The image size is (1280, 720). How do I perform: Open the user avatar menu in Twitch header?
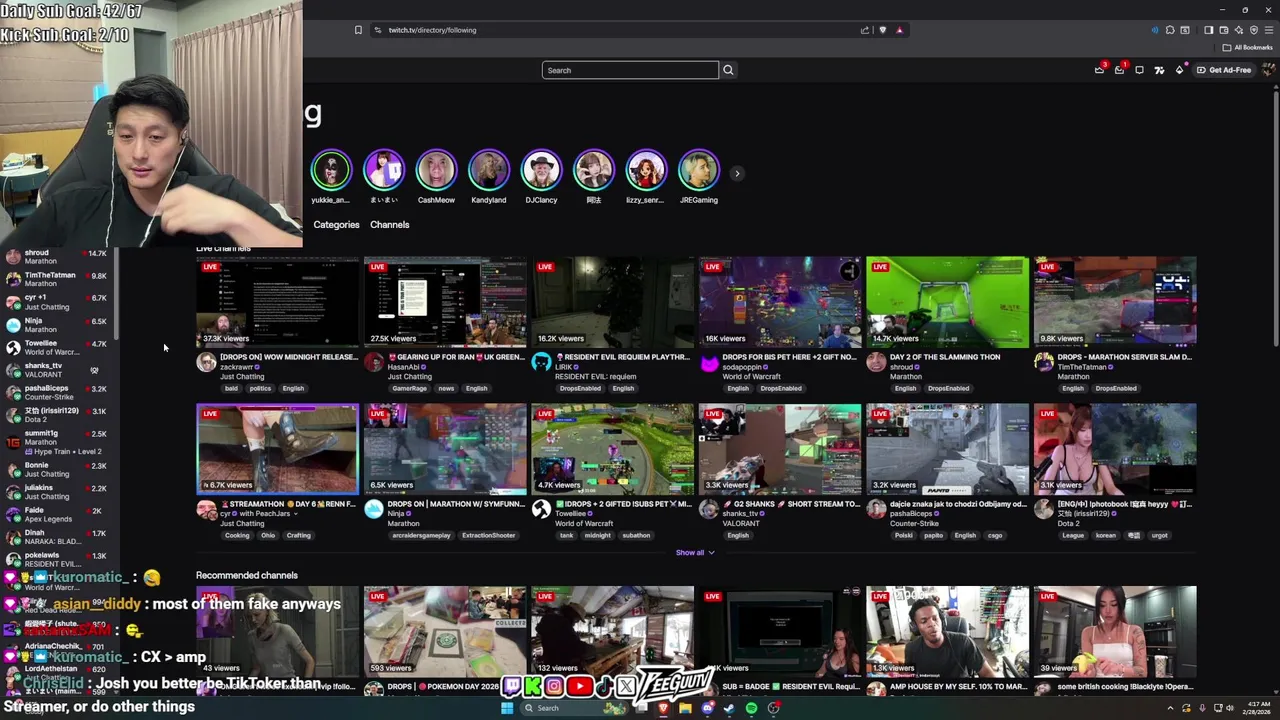[x=1268, y=70]
